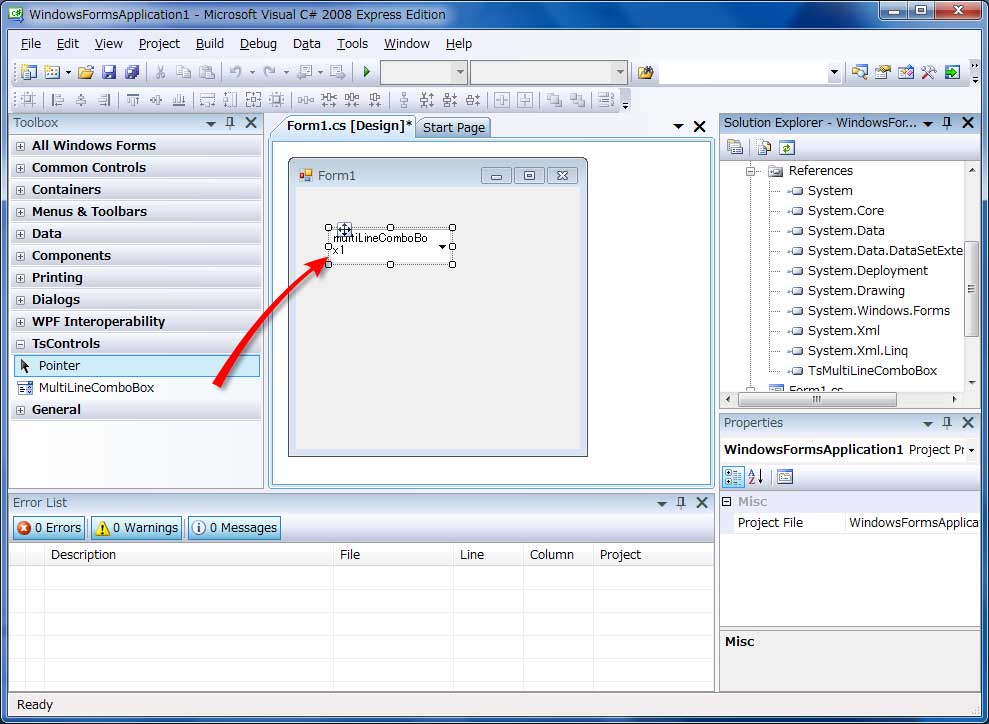Open the Tools menu
Image resolution: width=989 pixels, height=724 pixels.
click(352, 44)
